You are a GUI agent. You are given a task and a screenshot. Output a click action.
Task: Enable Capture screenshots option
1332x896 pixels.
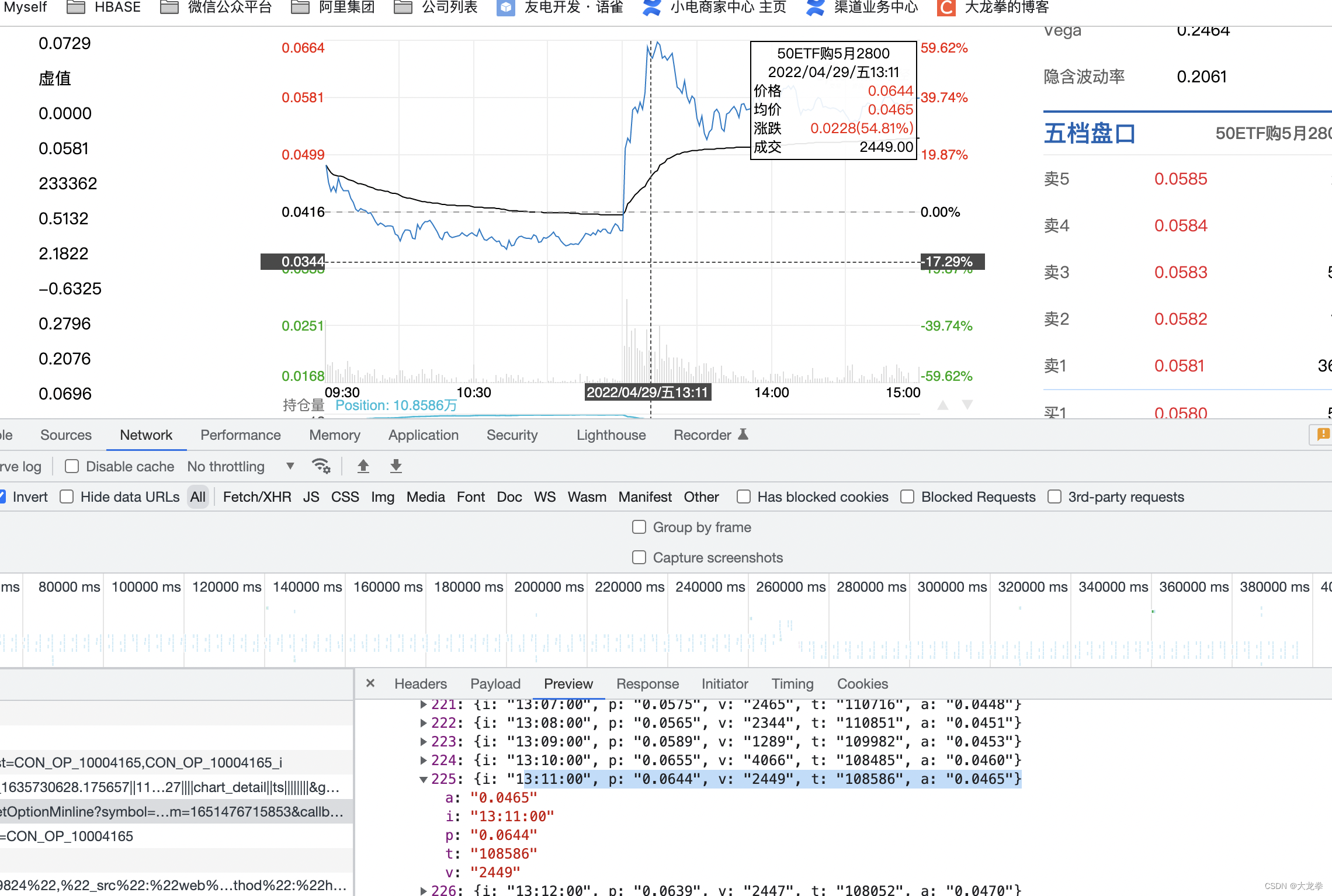pos(639,557)
